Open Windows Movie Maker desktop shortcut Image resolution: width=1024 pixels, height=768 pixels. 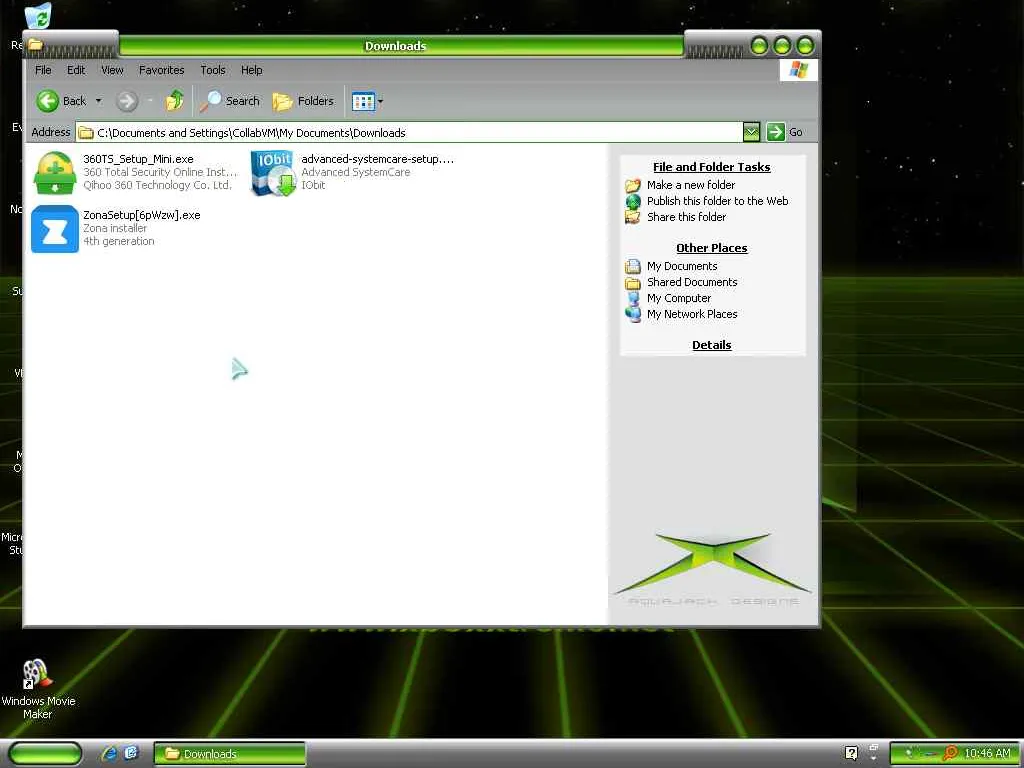pyautogui.click(x=38, y=690)
